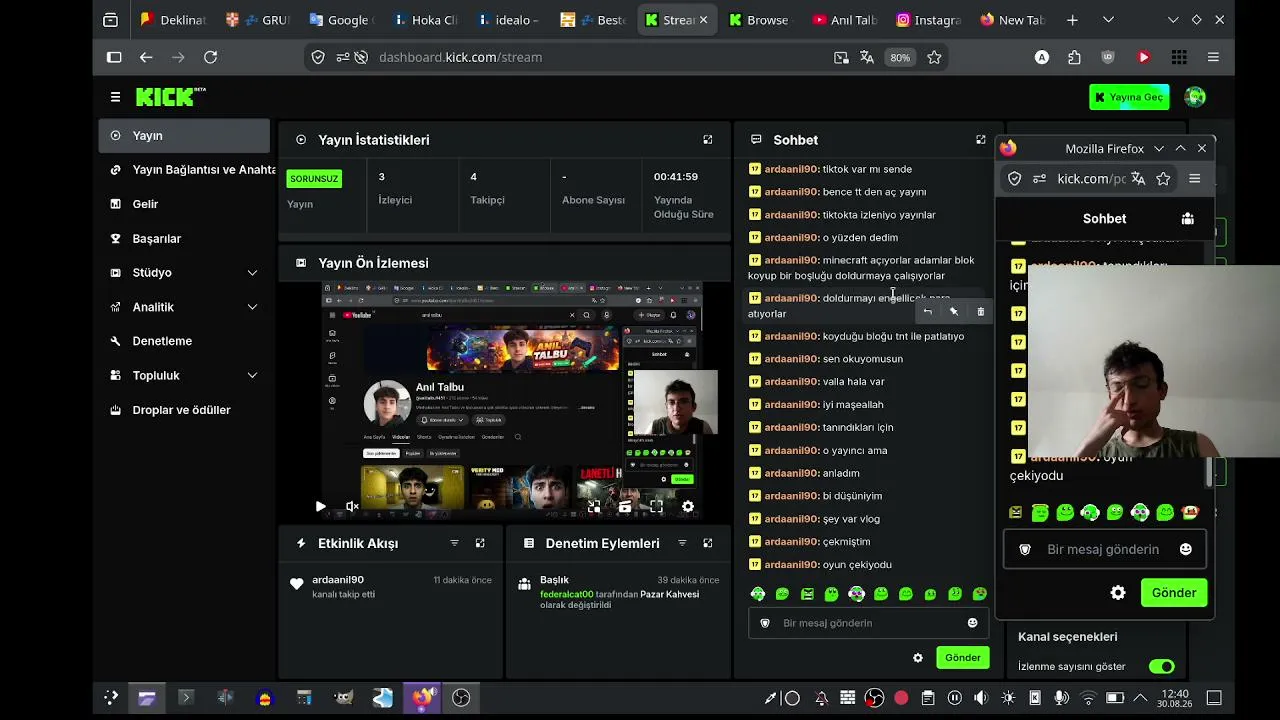Expand the Stüdyo sidebar section
The width and height of the screenshot is (1280, 720).
click(x=184, y=273)
